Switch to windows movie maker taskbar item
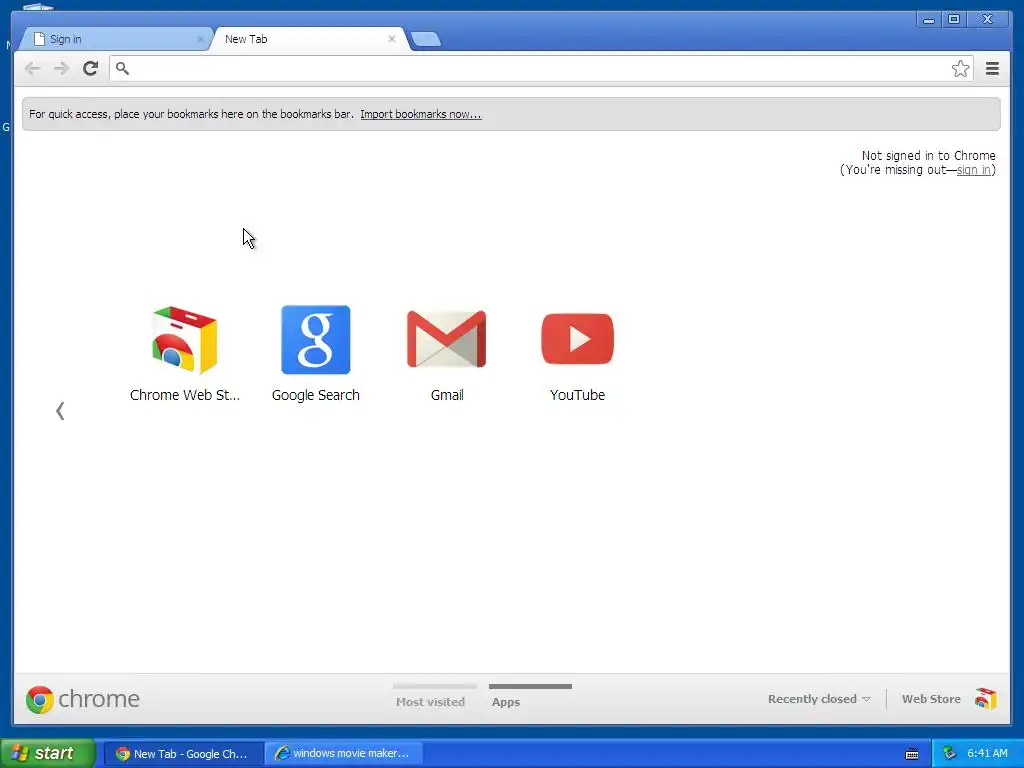This screenshot has width=1024, height=768. (344, 753)
